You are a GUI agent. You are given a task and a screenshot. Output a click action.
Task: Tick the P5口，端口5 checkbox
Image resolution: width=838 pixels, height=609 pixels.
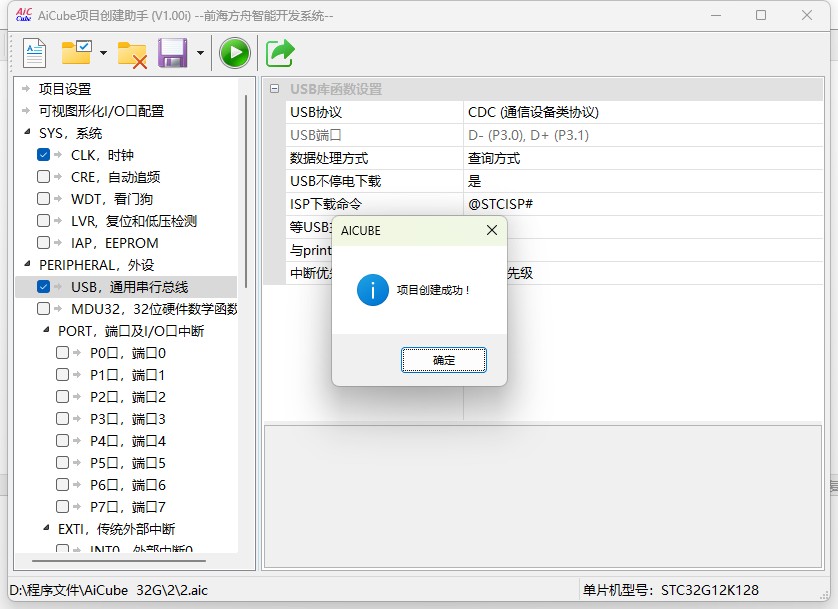[63, 463]
